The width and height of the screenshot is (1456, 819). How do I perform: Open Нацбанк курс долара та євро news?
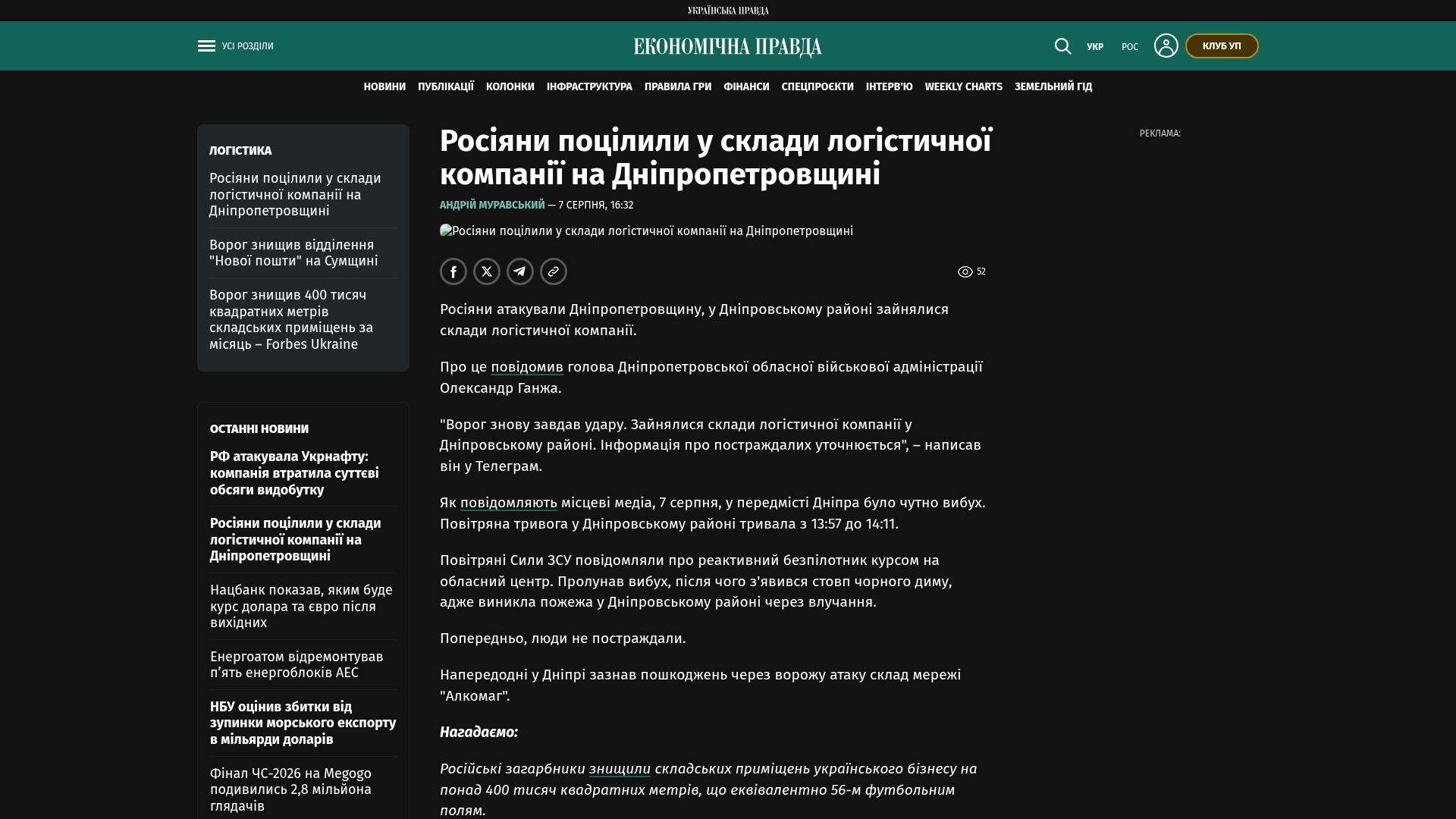[301, 606]
